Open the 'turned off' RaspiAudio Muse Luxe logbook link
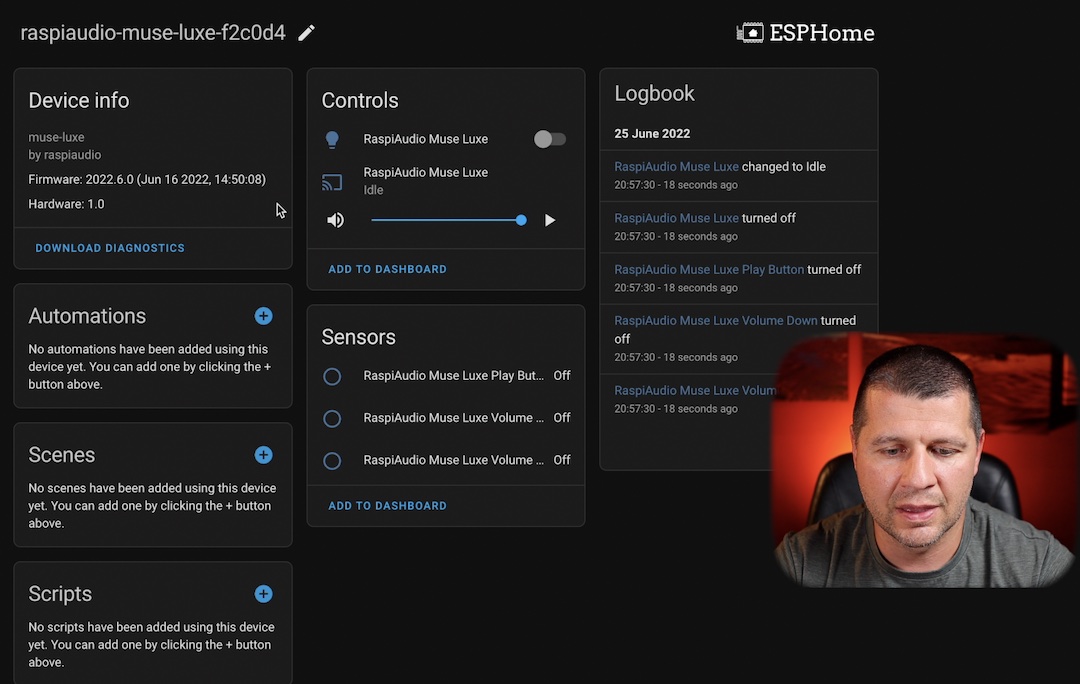Image resolution: width=1080 pixels, height=684 pixels. pyautogui.click(x=676, y=218)
